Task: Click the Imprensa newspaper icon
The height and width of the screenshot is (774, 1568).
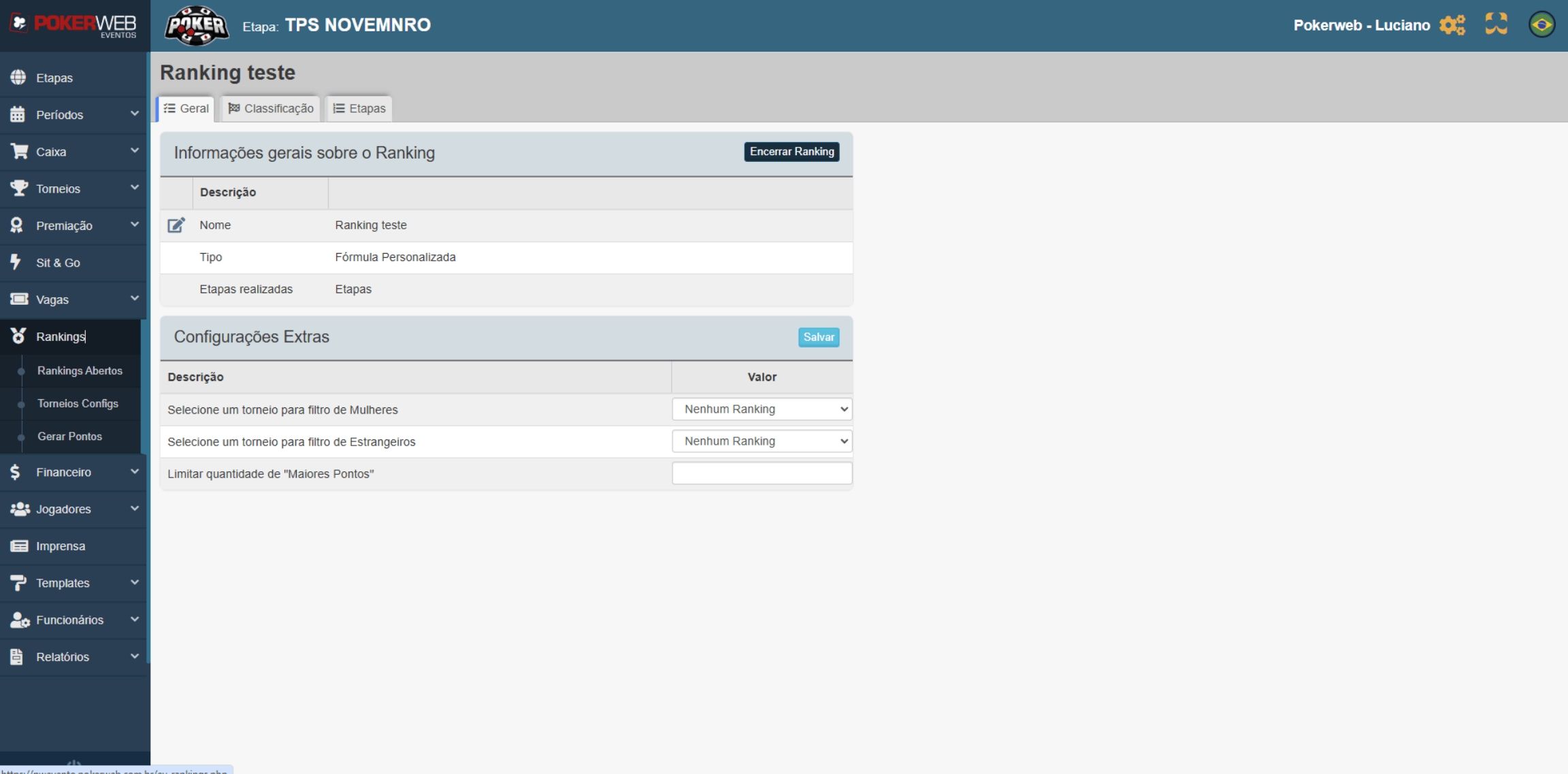Action: coord(19,546)
